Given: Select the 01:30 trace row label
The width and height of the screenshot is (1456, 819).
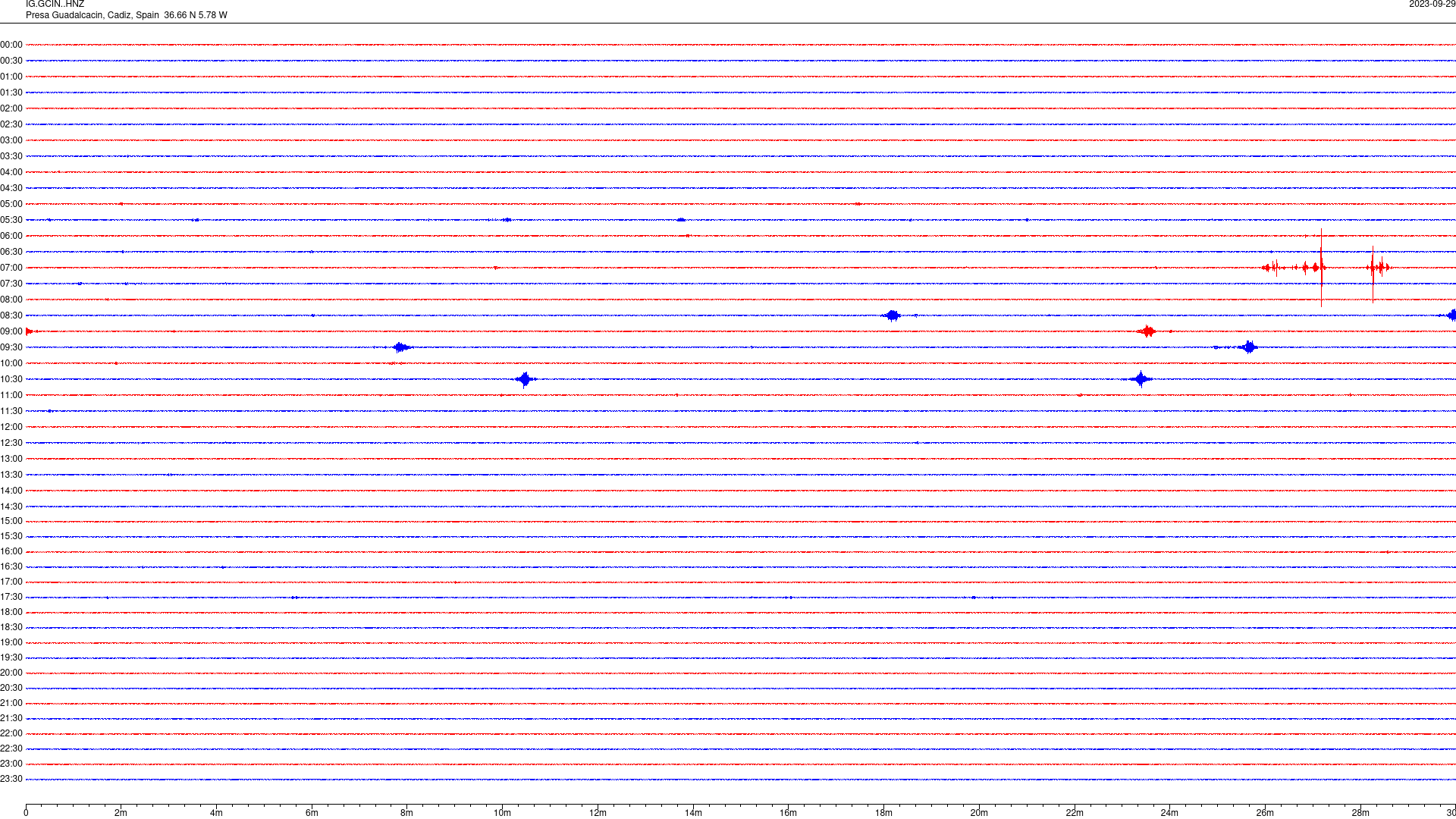Looking at the screenshot, I should (x=11, y=93).
